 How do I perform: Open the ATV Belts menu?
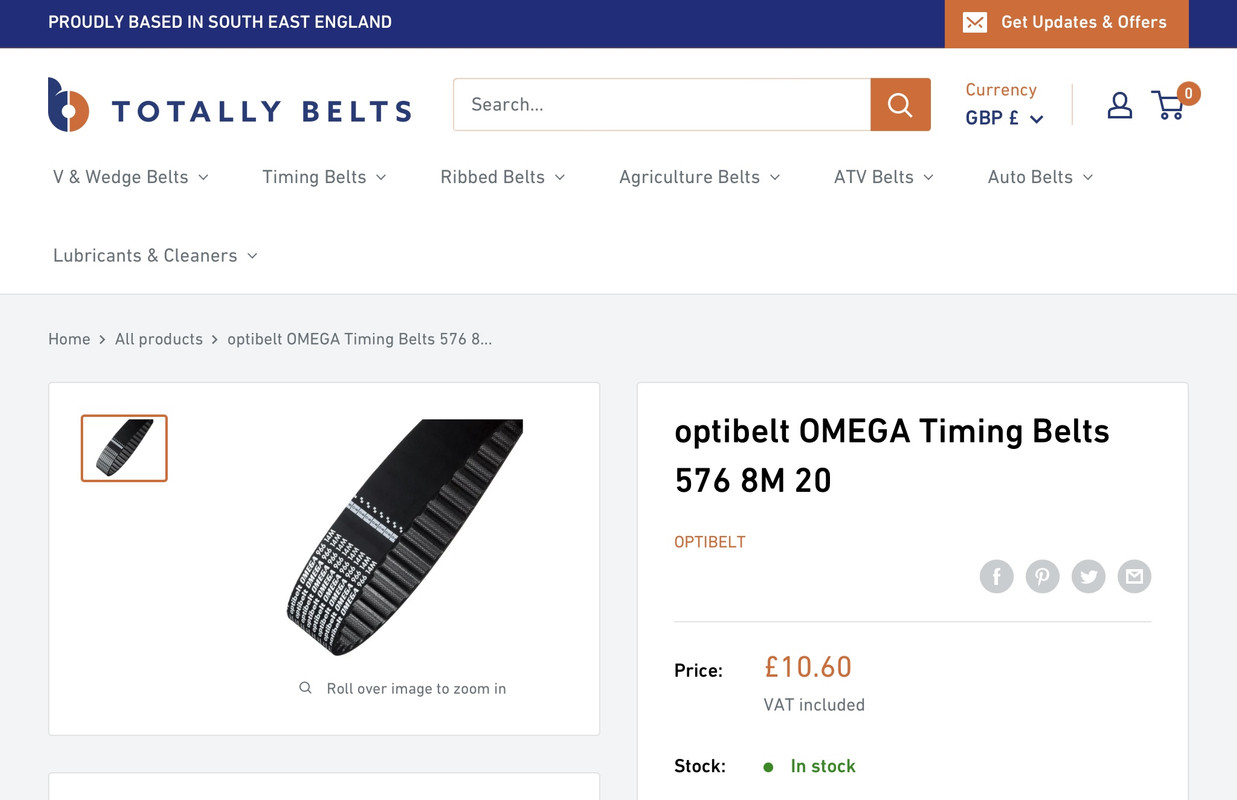tap(884, 177)
